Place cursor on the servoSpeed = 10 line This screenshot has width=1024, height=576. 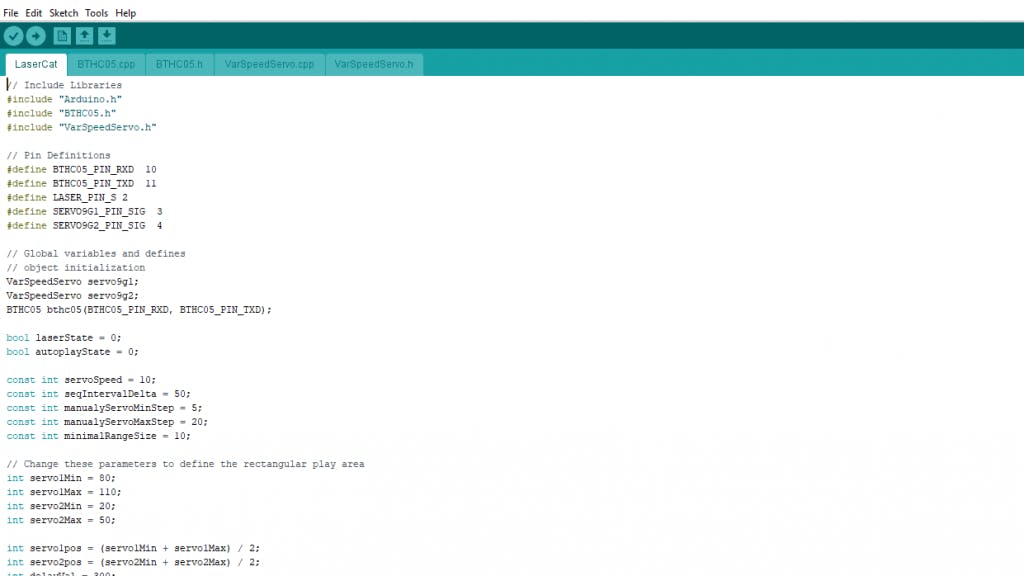81,380
